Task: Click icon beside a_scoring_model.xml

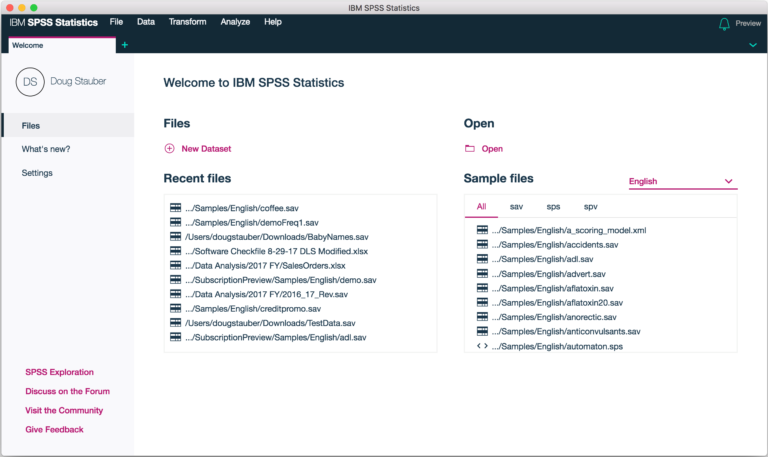Action: tap(482, 230)
